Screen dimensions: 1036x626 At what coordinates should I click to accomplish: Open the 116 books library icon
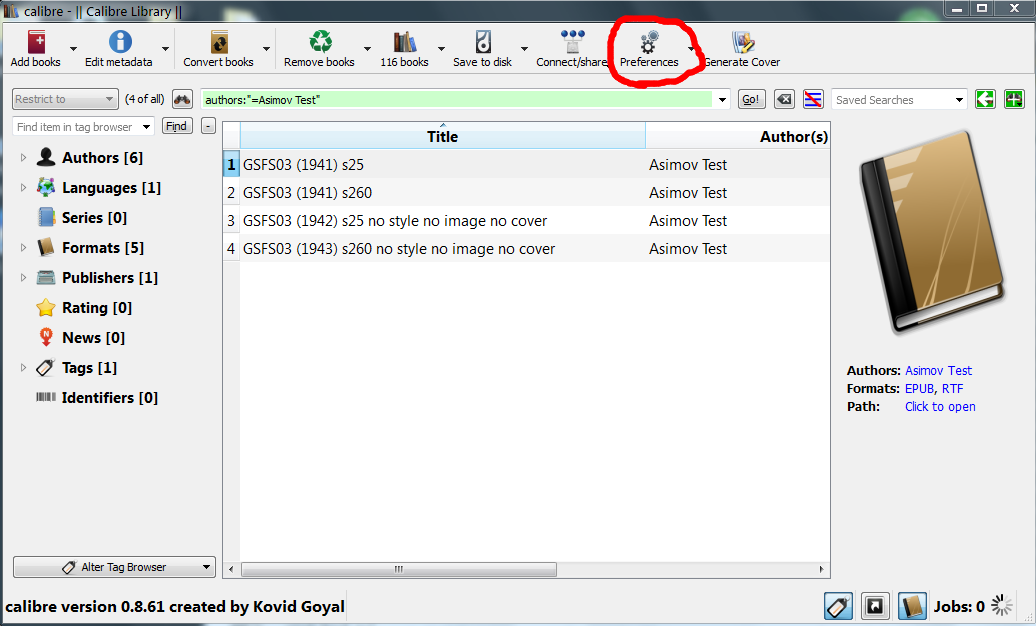[x=404, y=42]
